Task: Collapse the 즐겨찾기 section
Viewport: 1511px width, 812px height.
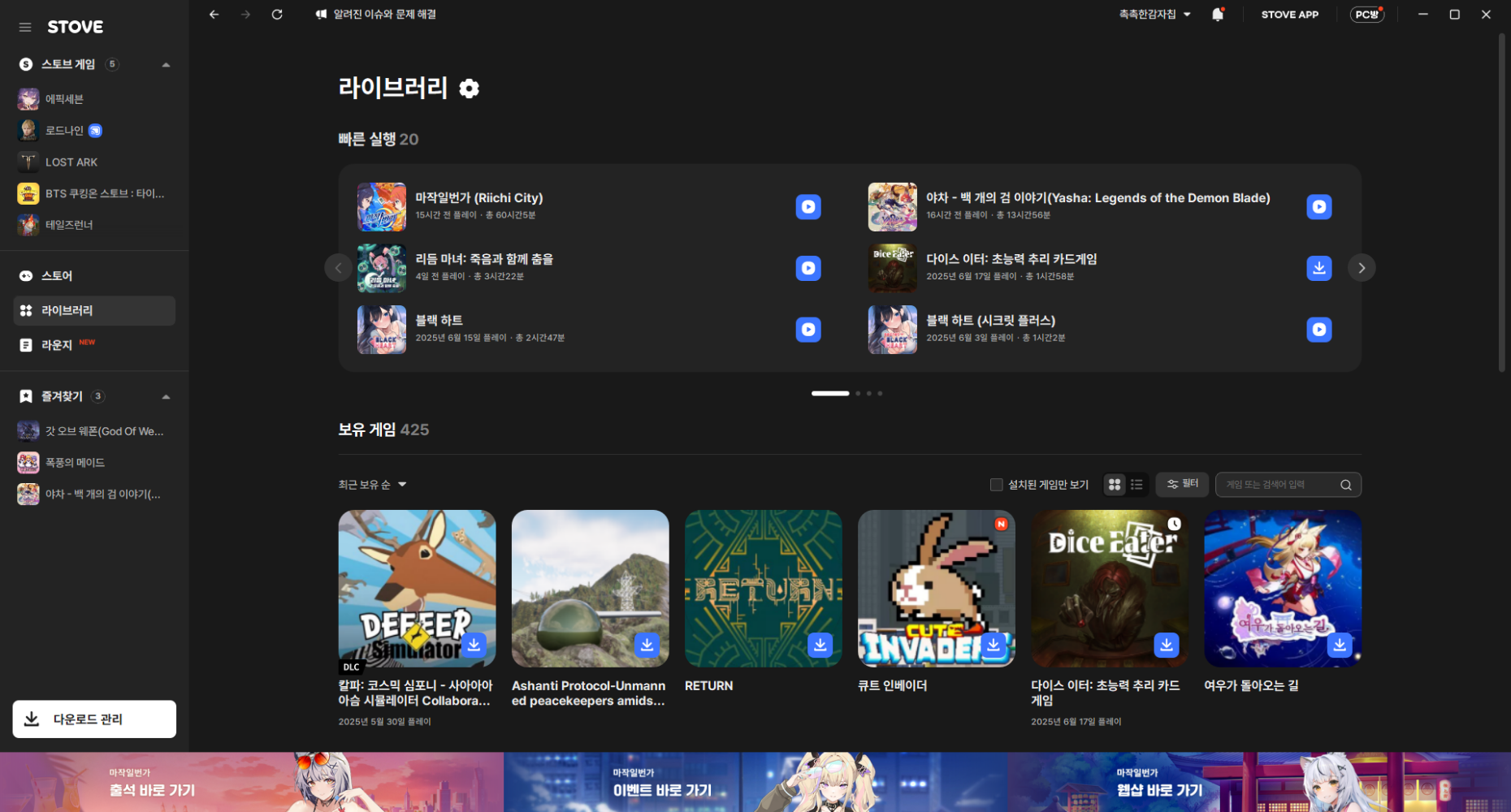Action: pyautogui.click(x=166, y=397)
